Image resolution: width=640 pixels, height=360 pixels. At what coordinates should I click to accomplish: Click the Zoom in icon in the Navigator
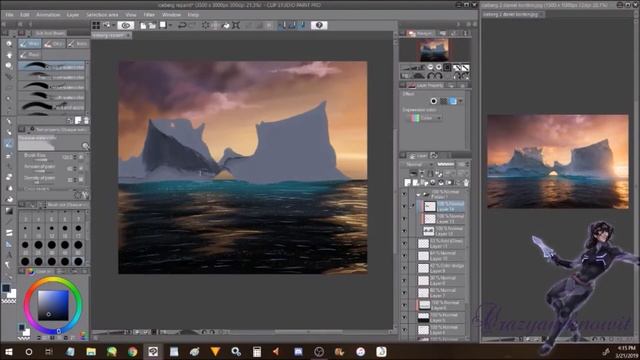438,67
